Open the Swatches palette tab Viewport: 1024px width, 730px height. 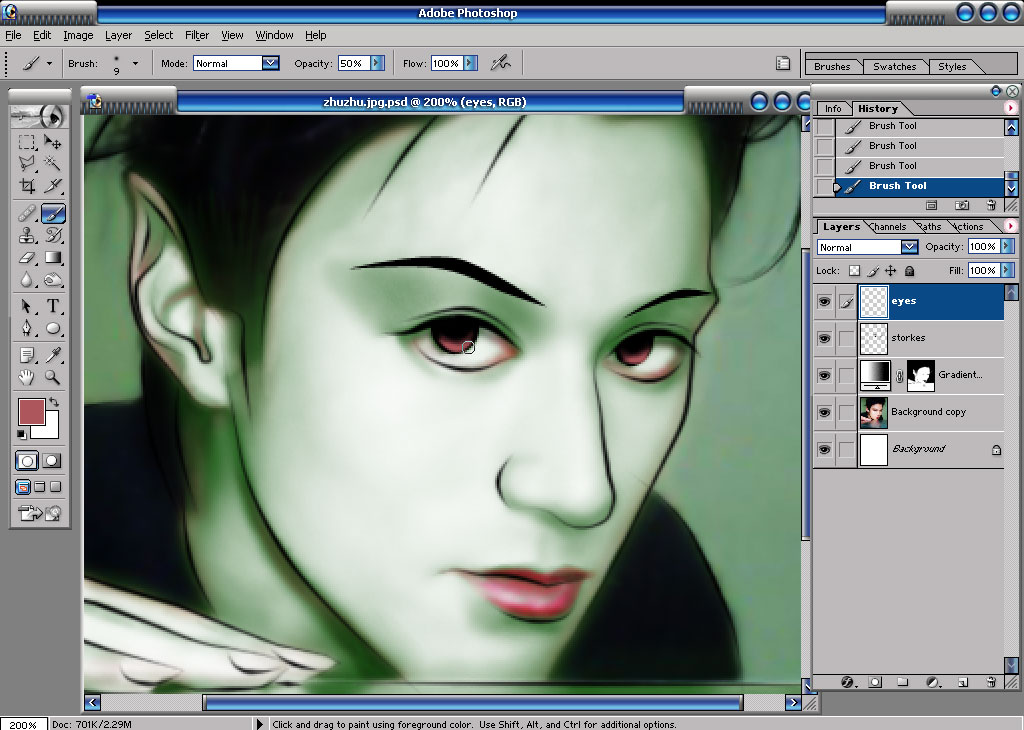894,67
